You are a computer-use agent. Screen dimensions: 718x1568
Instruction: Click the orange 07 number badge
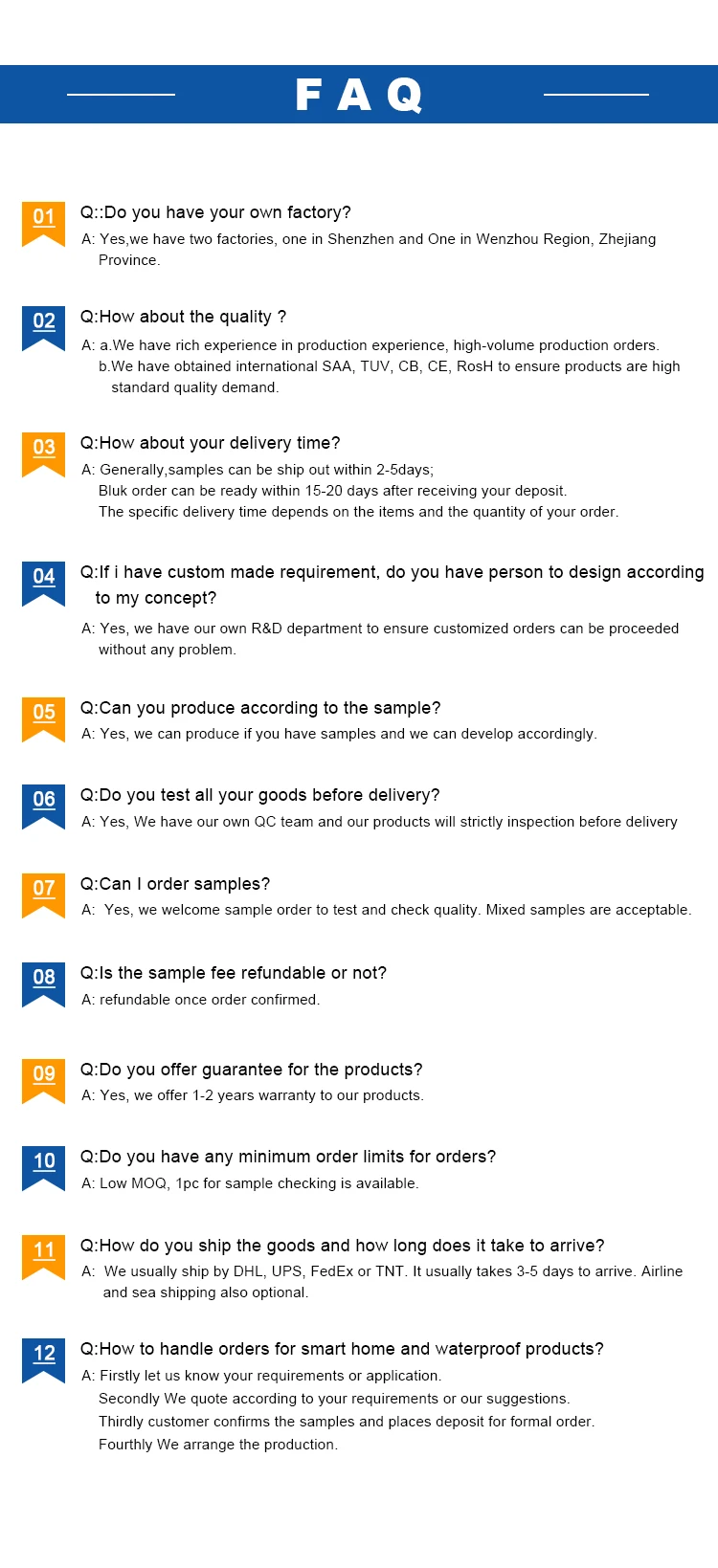coord(44,893)
